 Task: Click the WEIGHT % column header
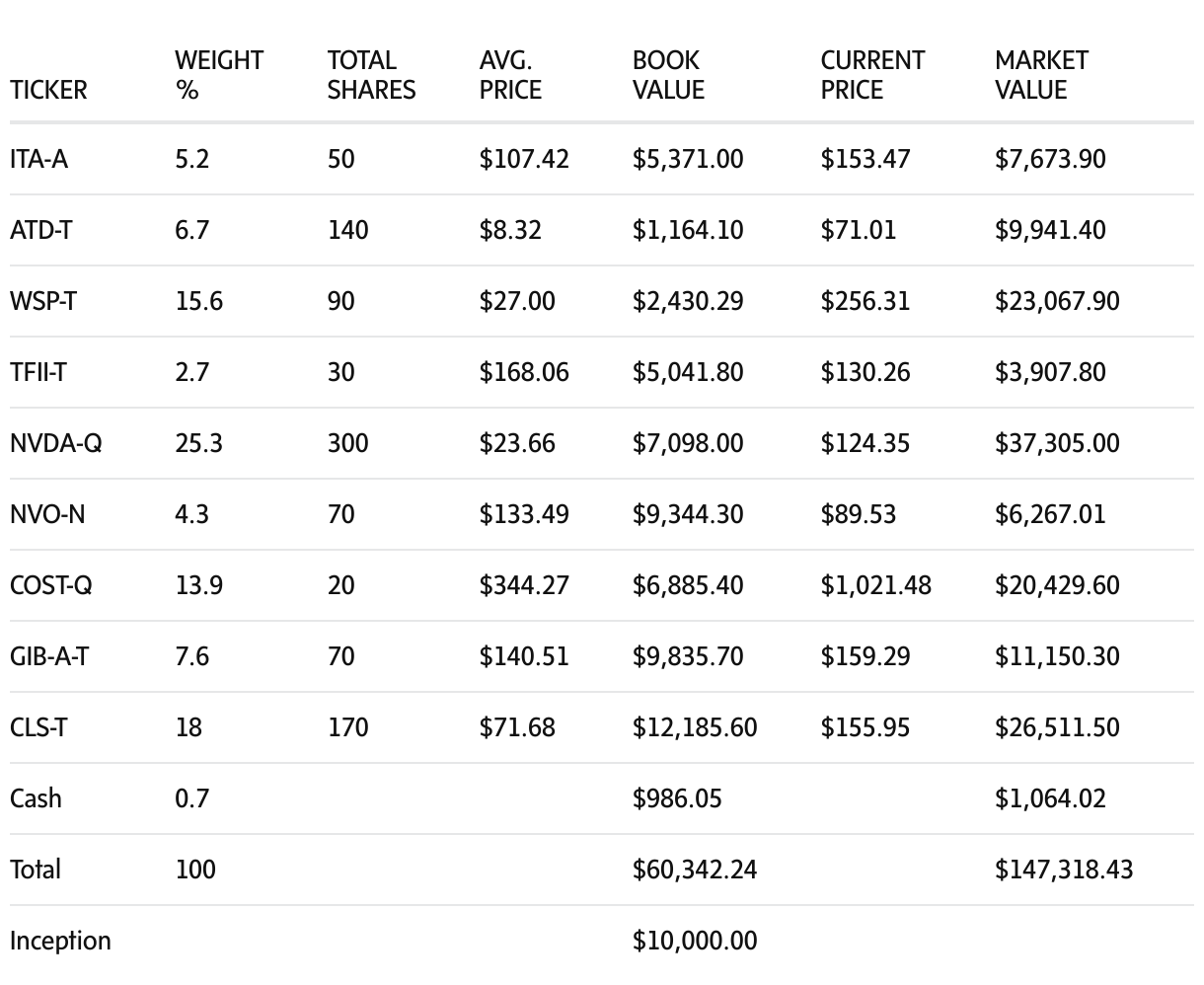coord(219,75)
